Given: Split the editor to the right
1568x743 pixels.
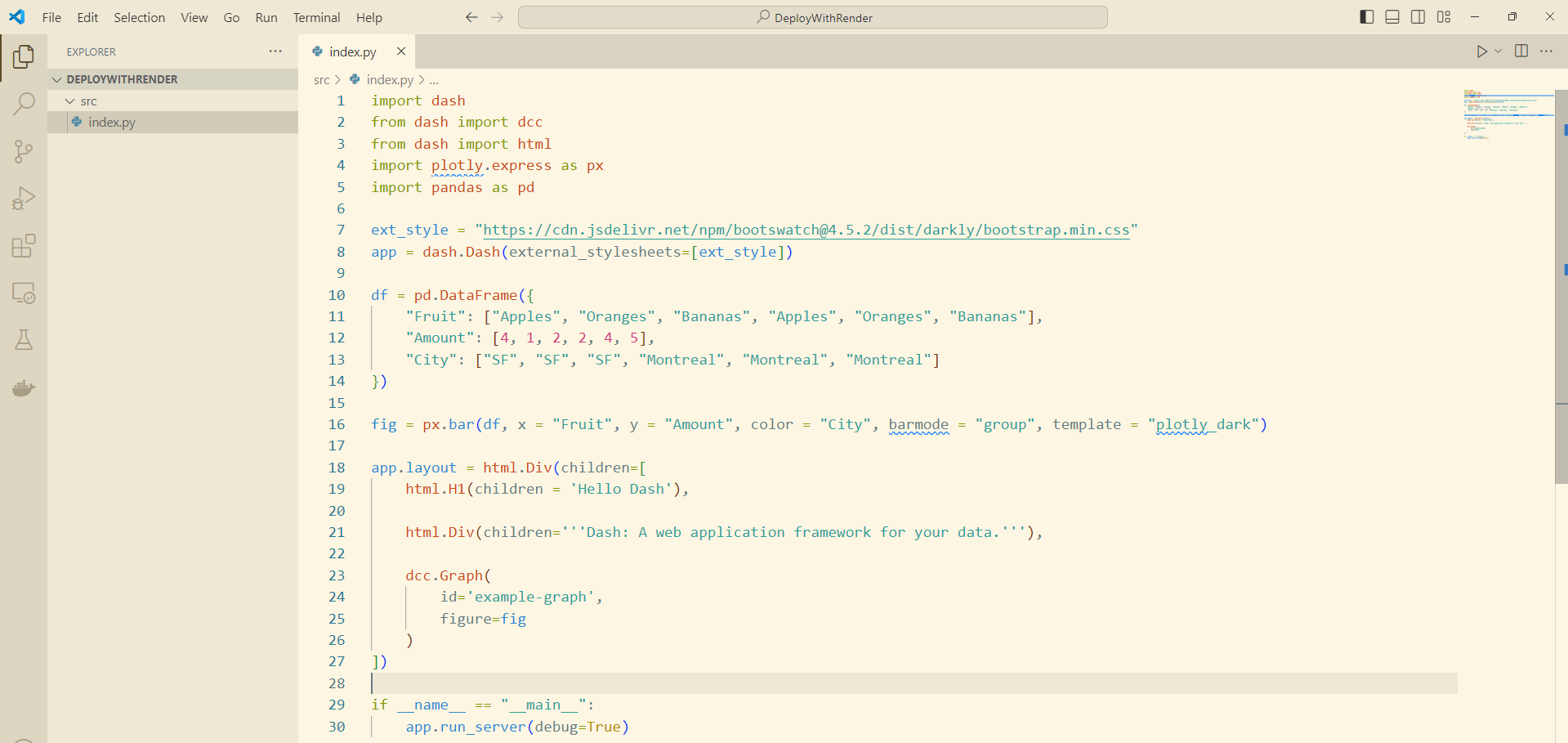Looking at the screenshot, I should [1521, 51].
